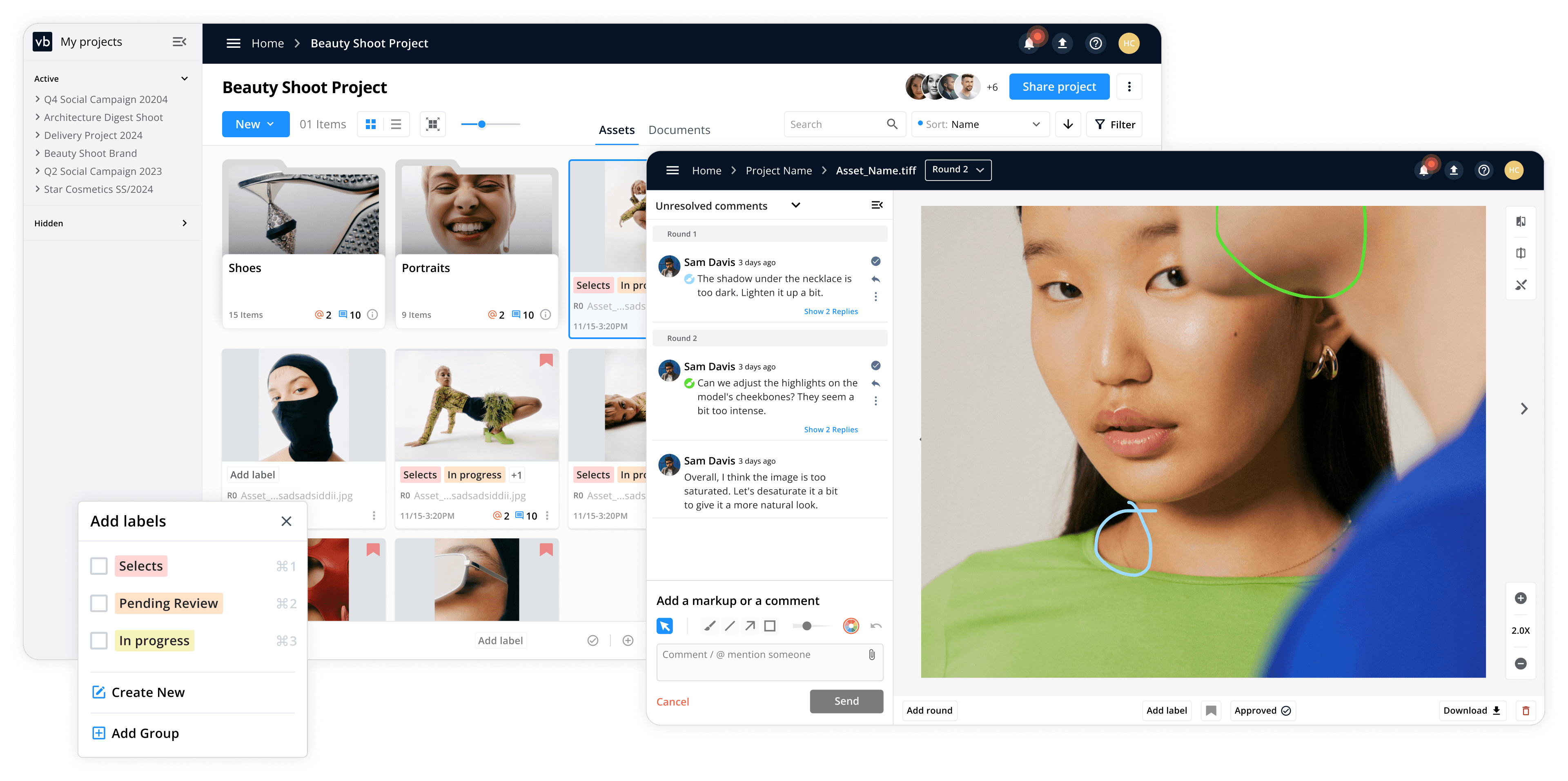Select the arrow annotation tool
This screenshot has height=781, width=1568.
coord(750,625)
